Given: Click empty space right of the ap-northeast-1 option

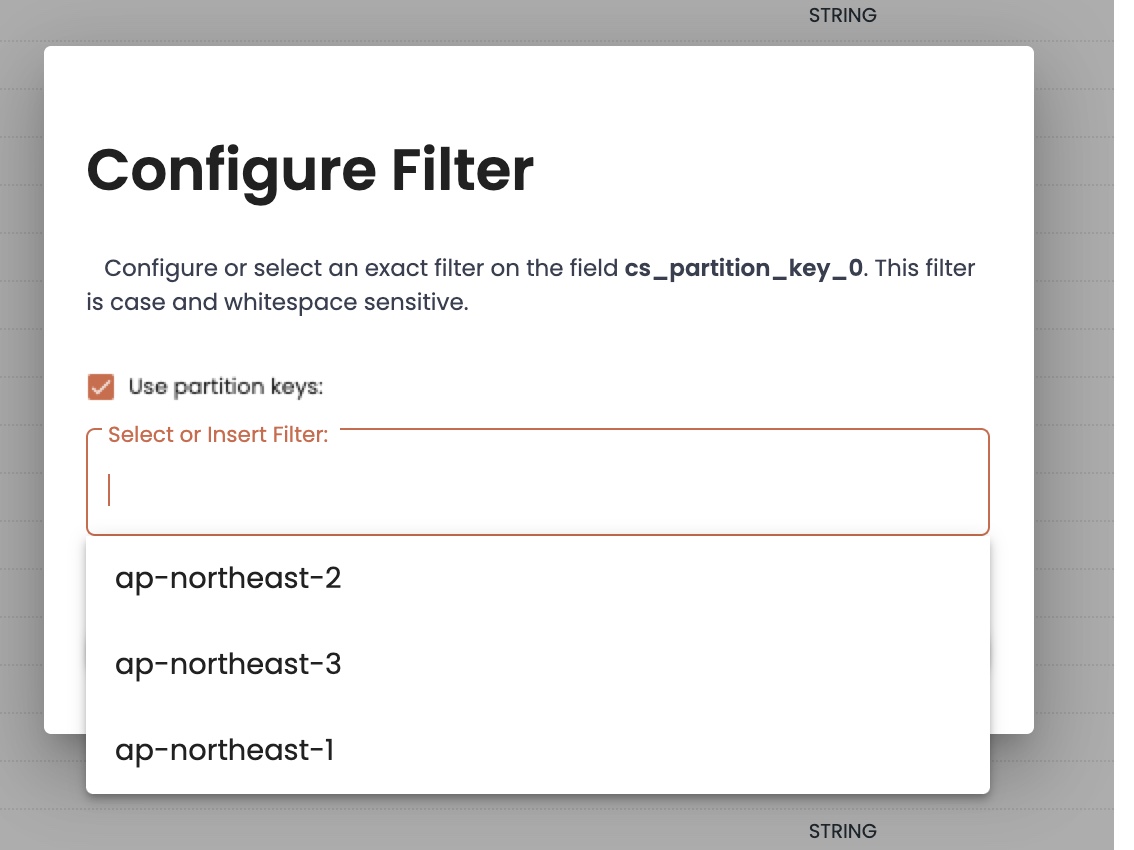Looking at the screenshot, I should [700, 750].
